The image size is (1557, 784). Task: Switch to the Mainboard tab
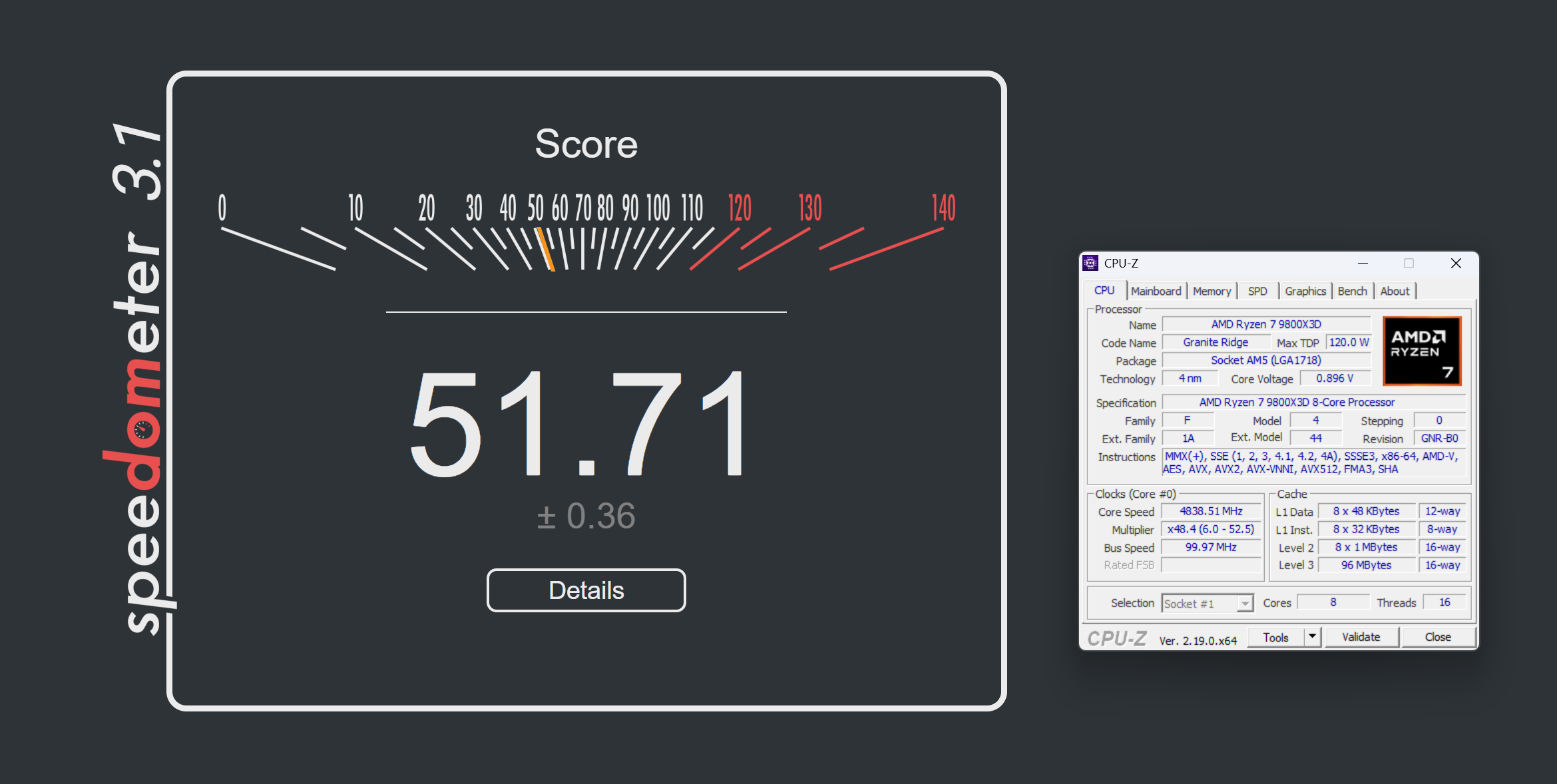point(1156,291)
